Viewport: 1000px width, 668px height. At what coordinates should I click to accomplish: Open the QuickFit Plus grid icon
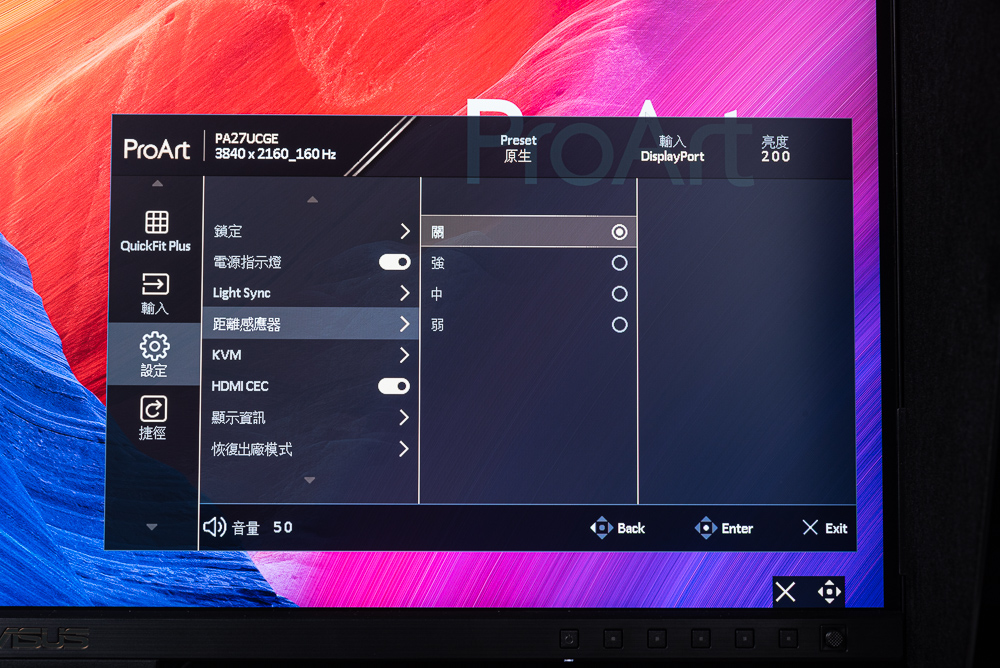coord(156,222)
